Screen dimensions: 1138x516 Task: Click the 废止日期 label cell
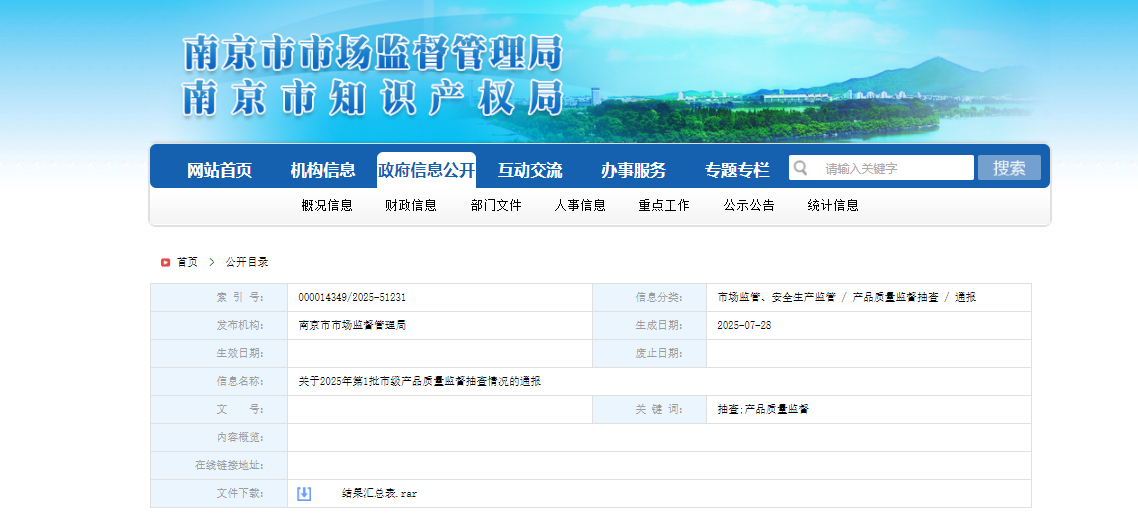point(650,353)
